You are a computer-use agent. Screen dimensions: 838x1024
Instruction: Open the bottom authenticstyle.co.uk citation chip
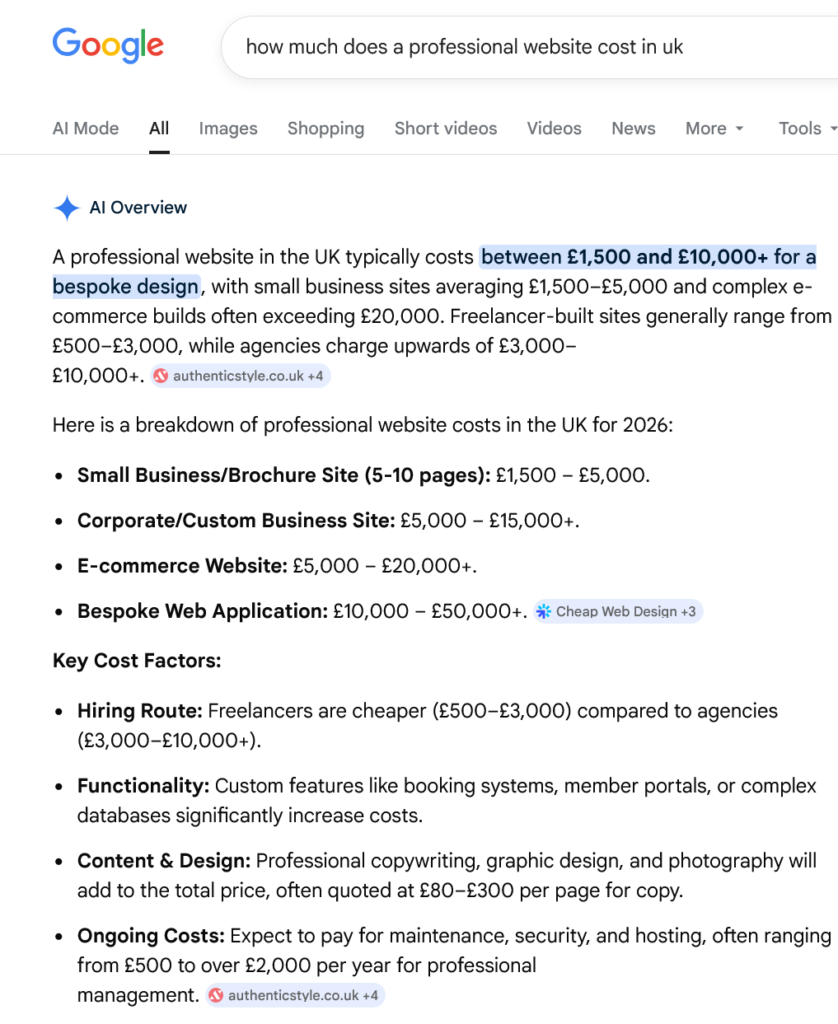[x=293, y=995]
